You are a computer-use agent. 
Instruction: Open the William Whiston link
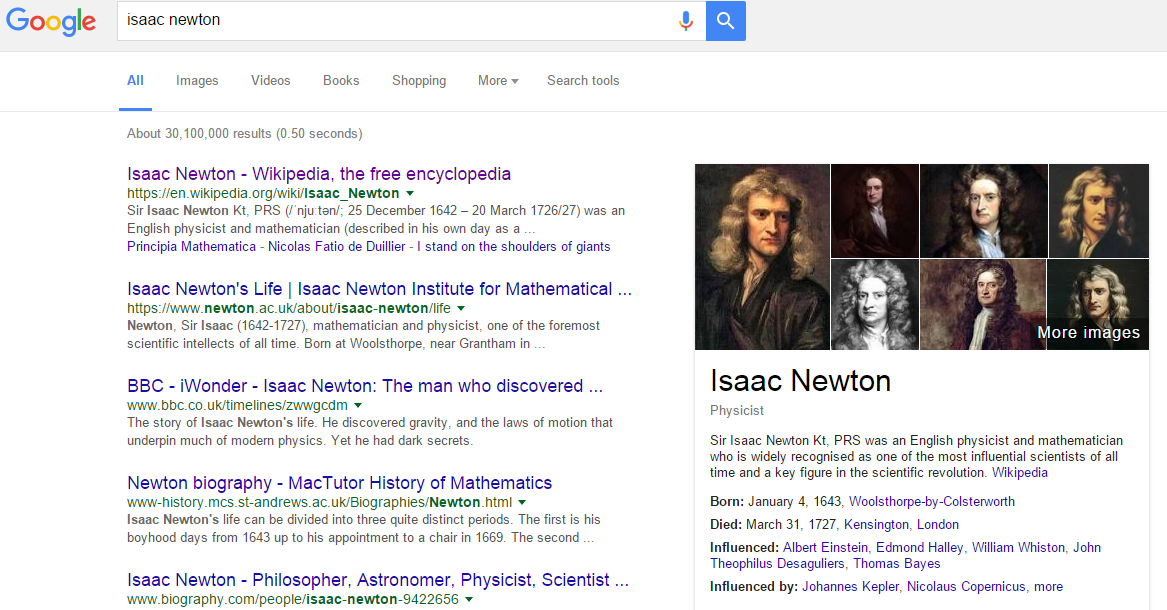tap(1018, 548)
